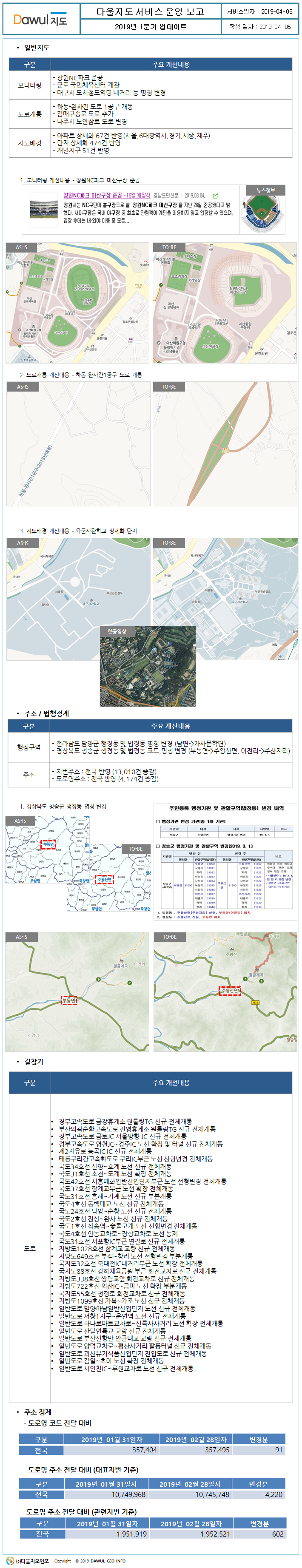This screenshot has width=302, height=1568.
Task: Select the 작성 일자 : 2019-04-05 field
Action: coord(260,27)
